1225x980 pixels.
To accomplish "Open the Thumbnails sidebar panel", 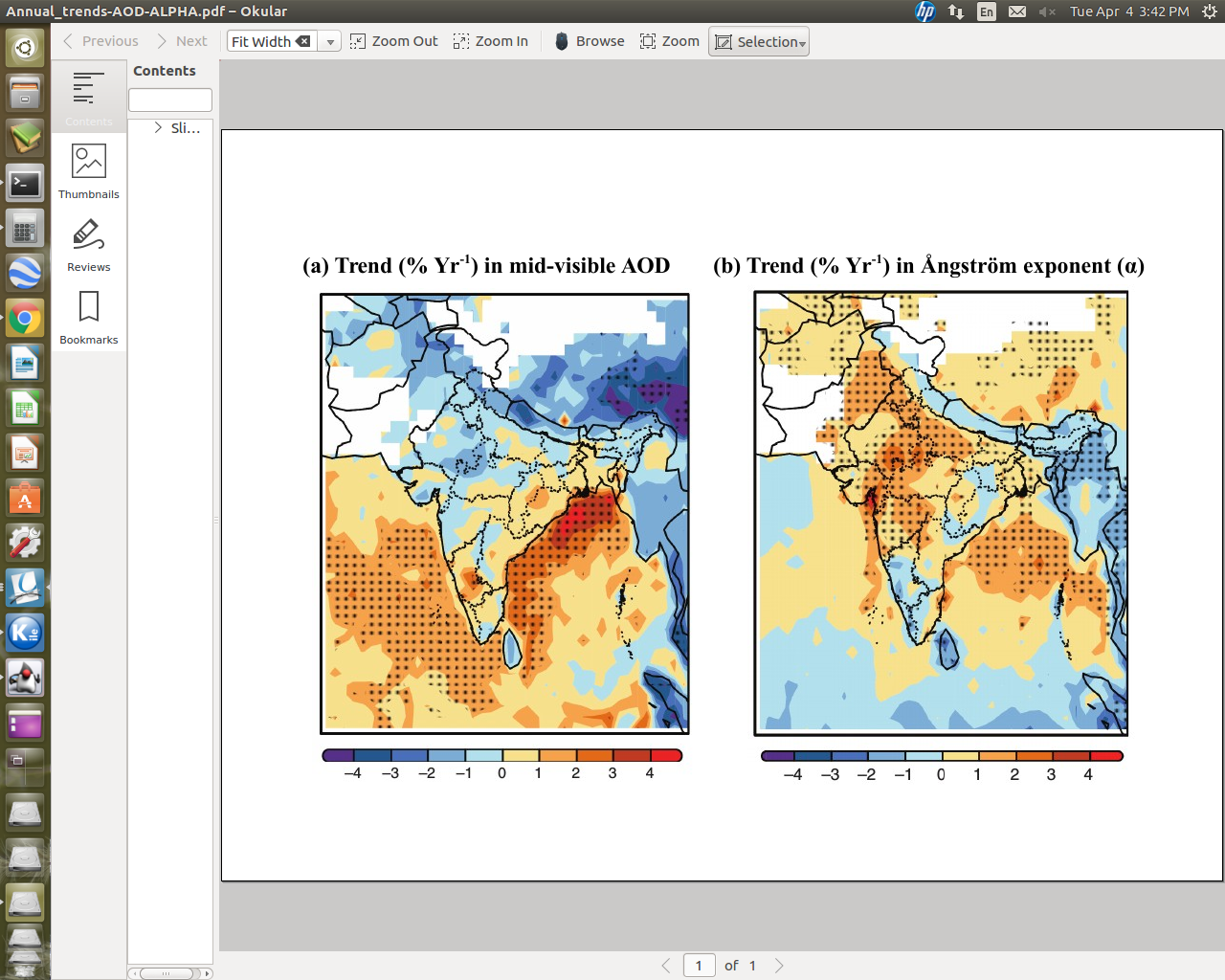I will click(88, 170).
